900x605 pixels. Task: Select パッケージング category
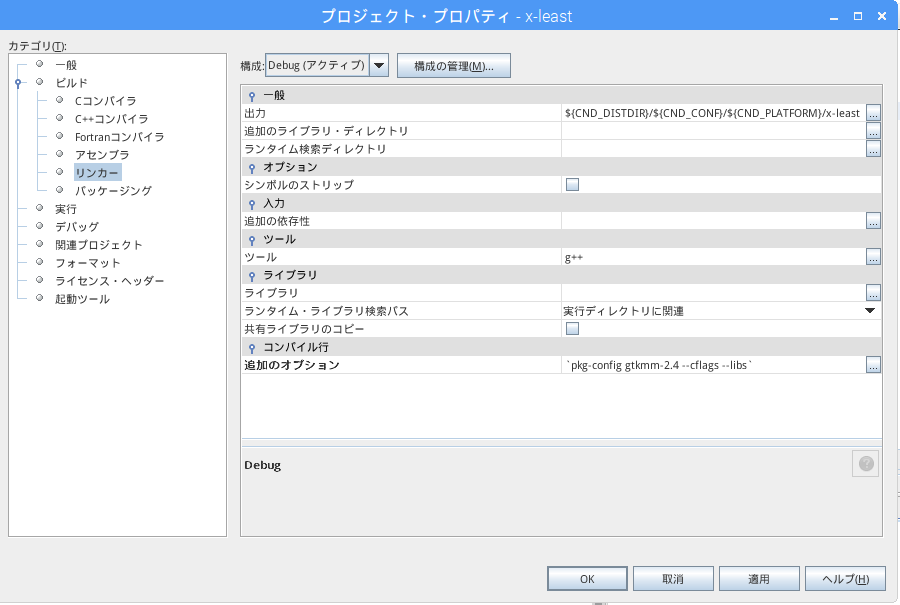pyautogui.click(x=113, y=191)
